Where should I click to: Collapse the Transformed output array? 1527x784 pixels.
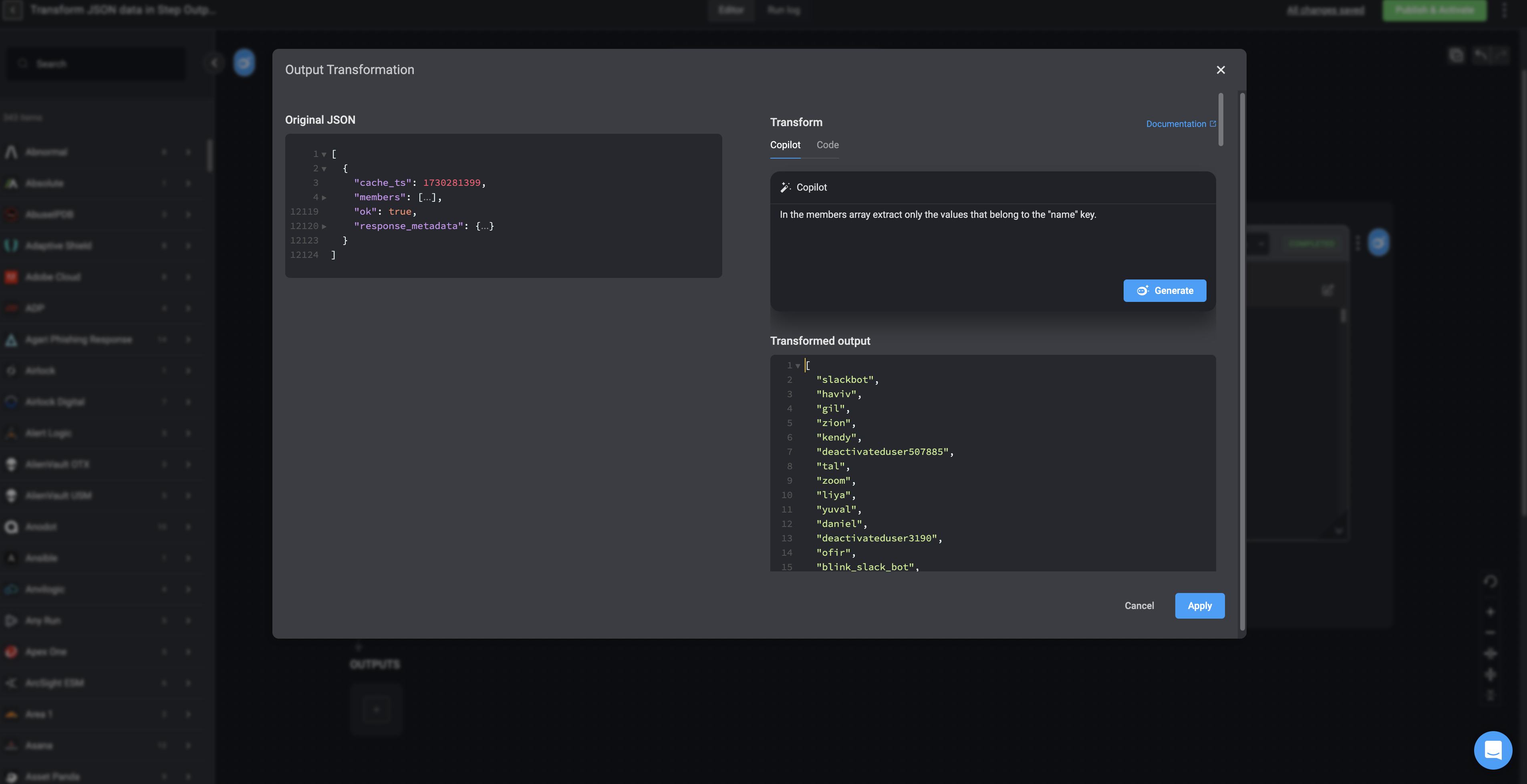[798, 366]
